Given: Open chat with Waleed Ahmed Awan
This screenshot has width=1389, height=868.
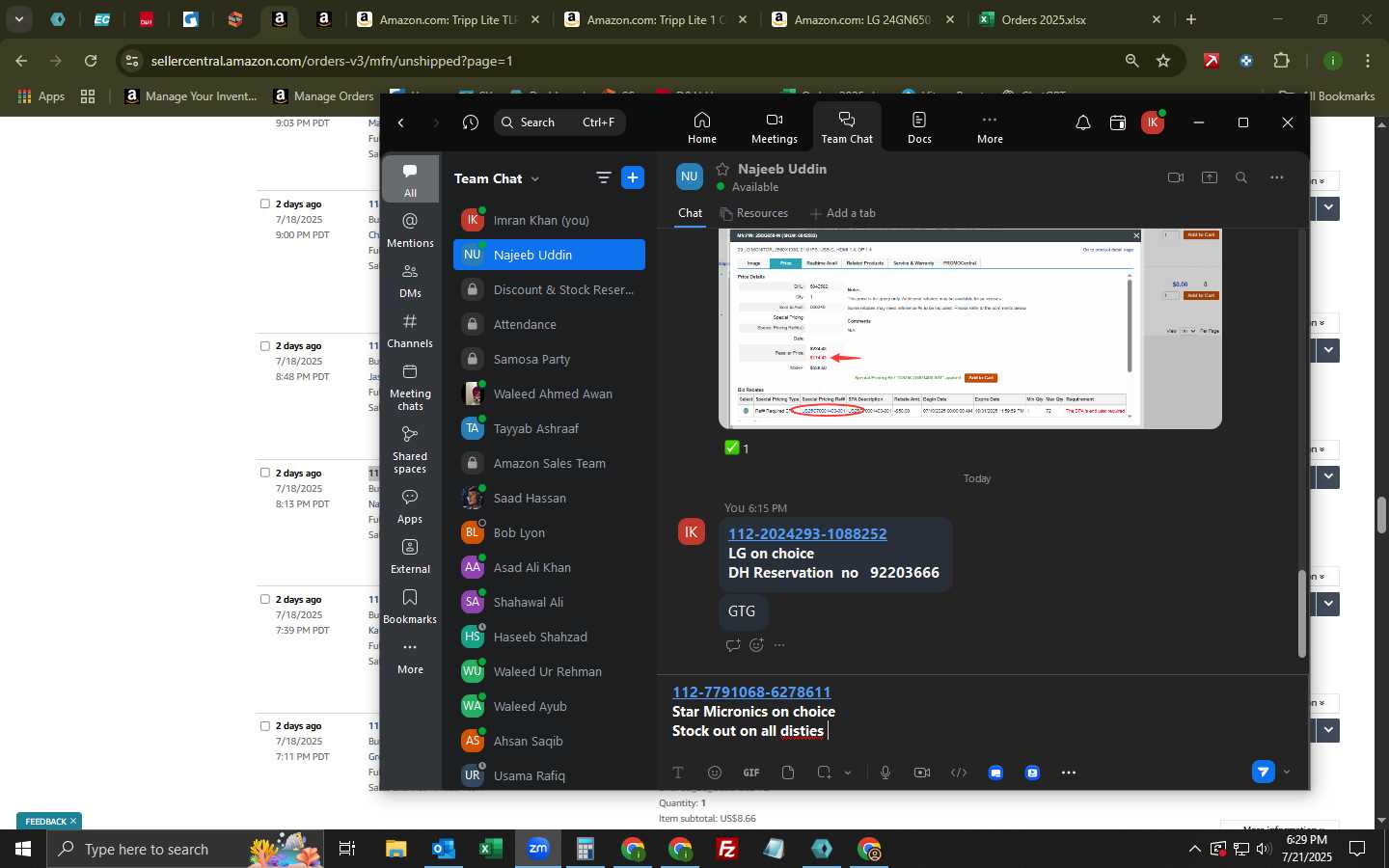Looking at the screenshot, I should pyautogui.click(x=549, y=393).
